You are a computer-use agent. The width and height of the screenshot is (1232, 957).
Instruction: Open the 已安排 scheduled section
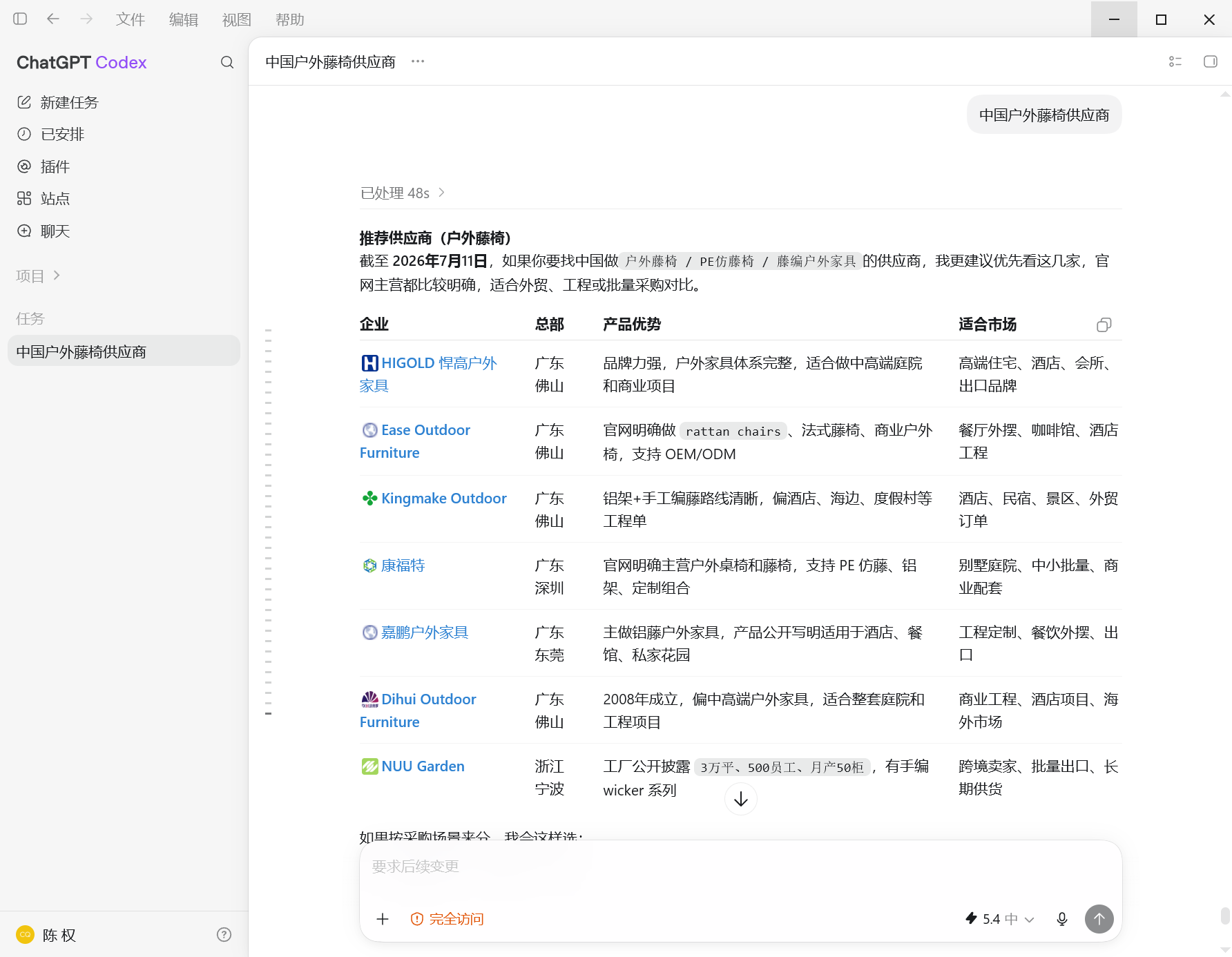(x=124, y=134)
